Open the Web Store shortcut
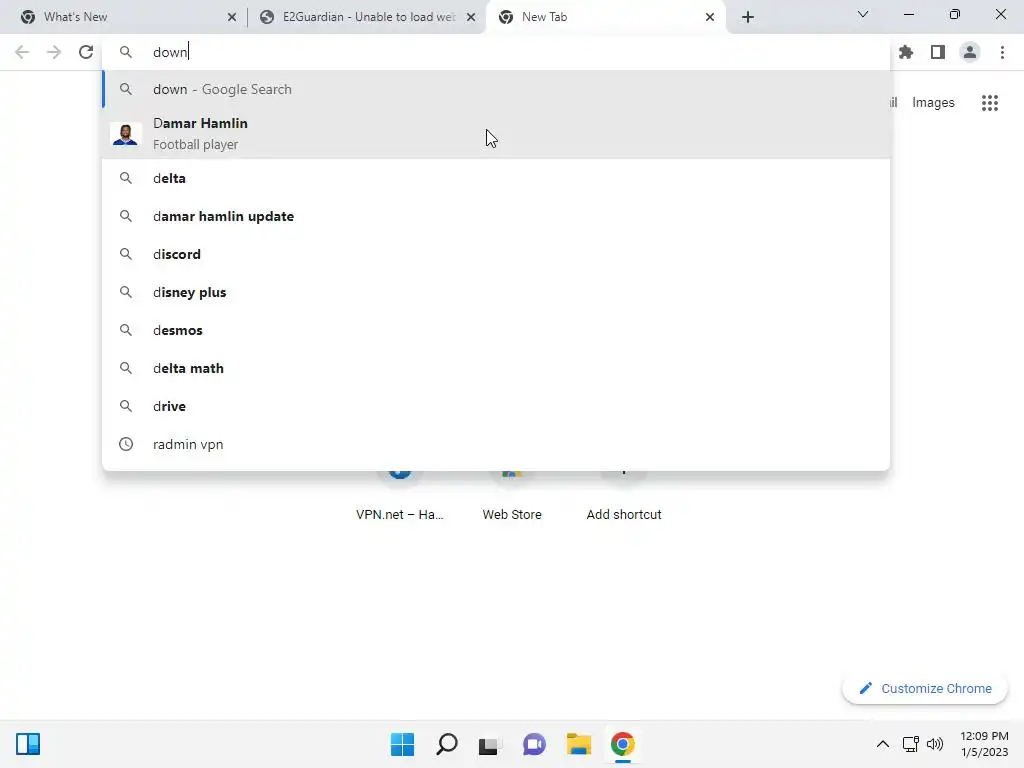The height and width of the screenshot is (768, 1024). click(x=512, y=496)
